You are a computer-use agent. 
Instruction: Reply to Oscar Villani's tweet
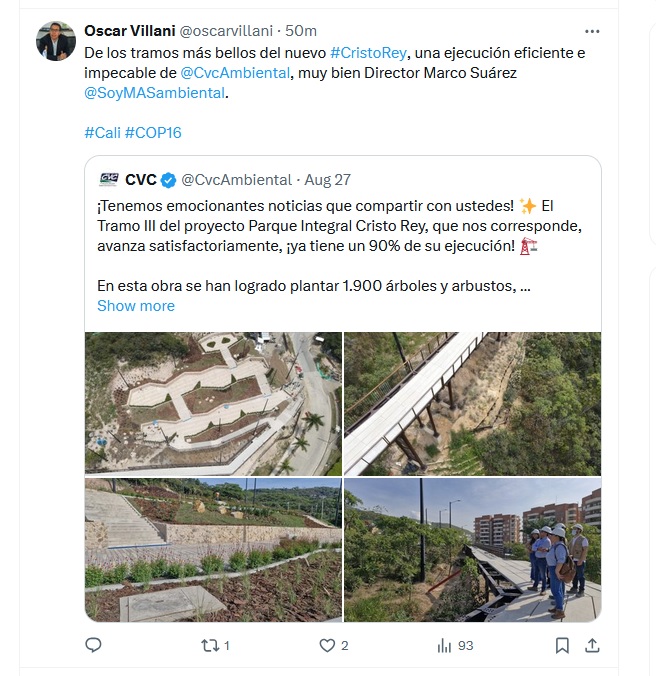pyautogui.click(x=94, y=645)
